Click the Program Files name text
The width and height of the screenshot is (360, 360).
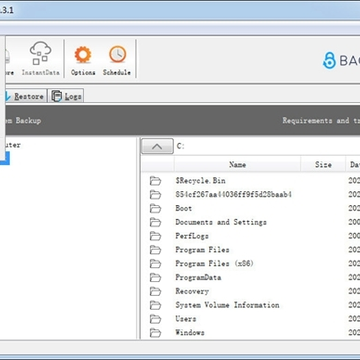202,250
